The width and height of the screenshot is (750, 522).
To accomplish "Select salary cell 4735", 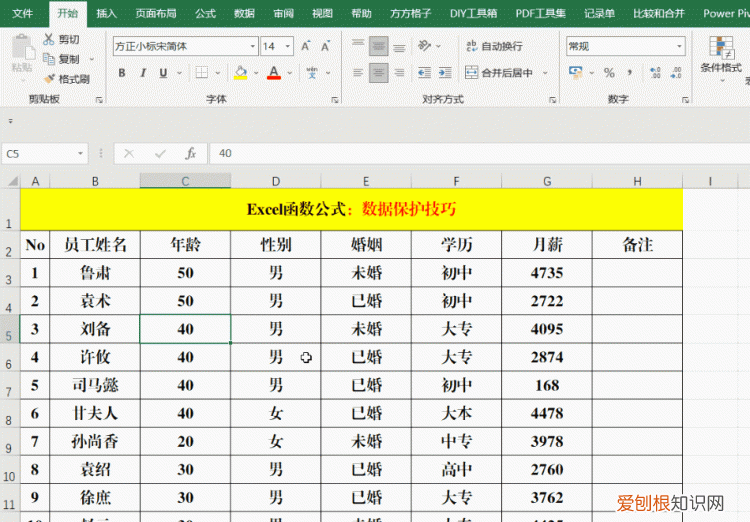I will [547, 273].
